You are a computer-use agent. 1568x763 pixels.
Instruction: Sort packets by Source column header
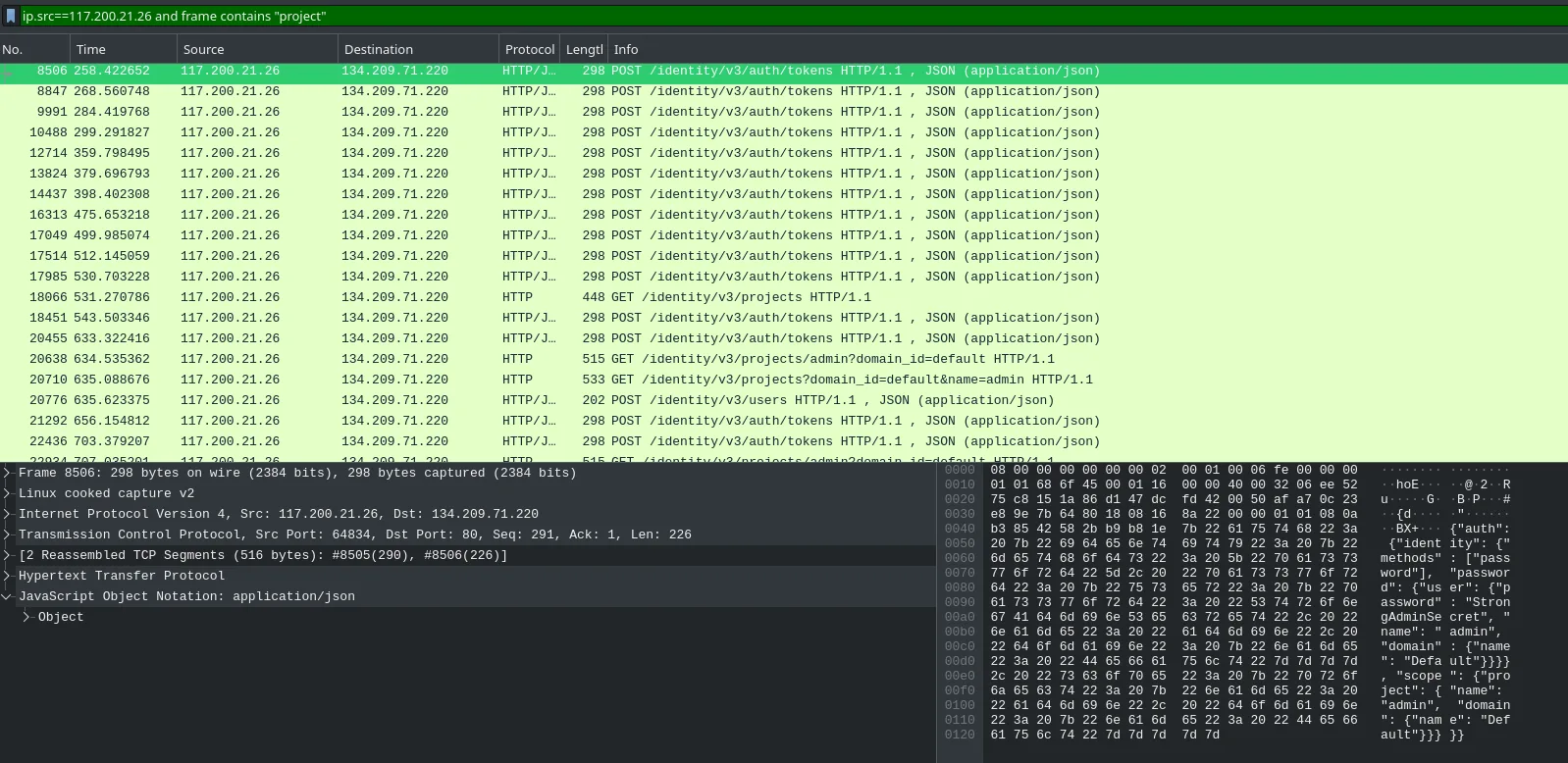(x=257, y=49)
